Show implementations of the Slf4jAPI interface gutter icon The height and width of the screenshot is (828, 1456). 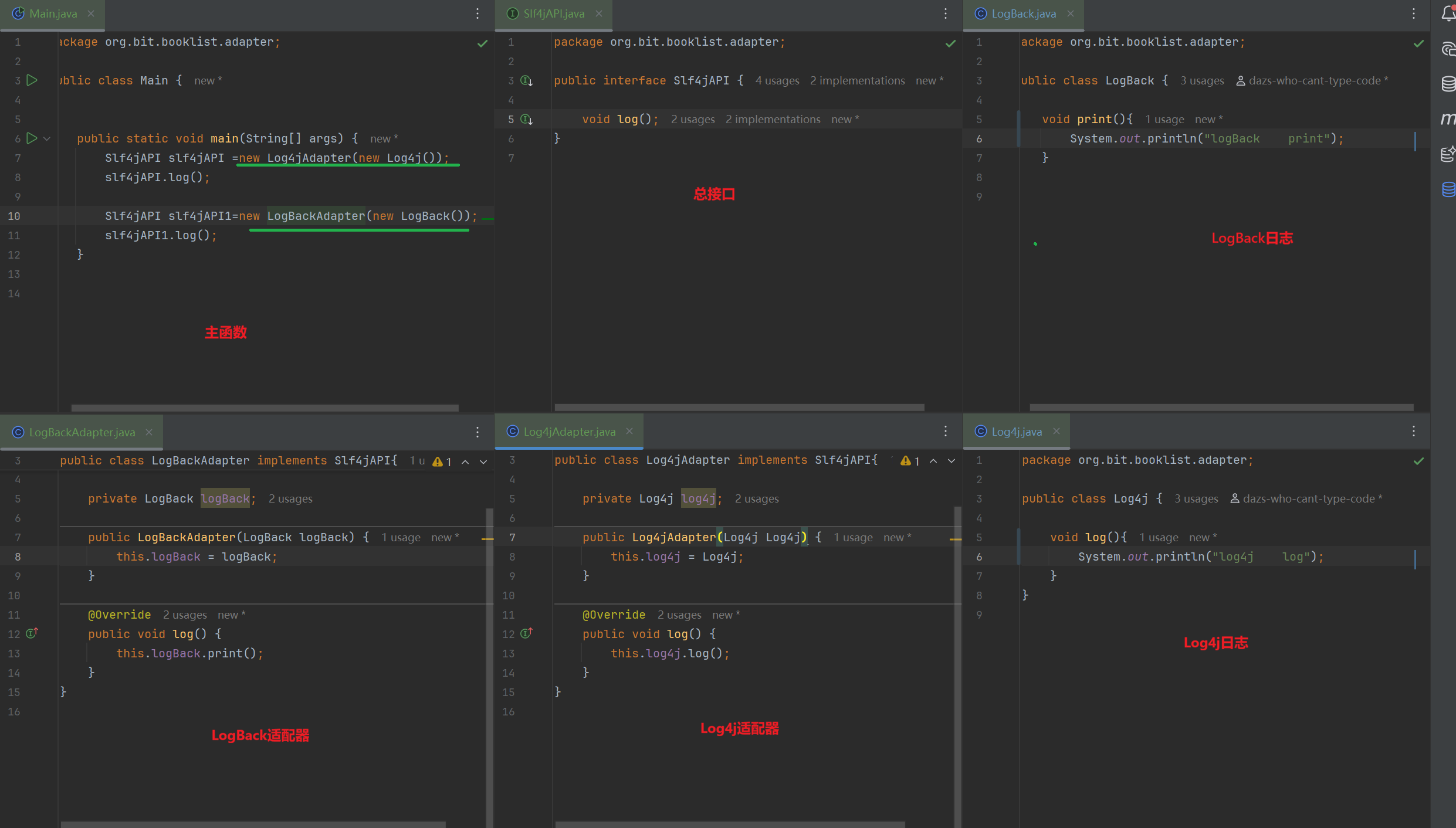point(527,80)
